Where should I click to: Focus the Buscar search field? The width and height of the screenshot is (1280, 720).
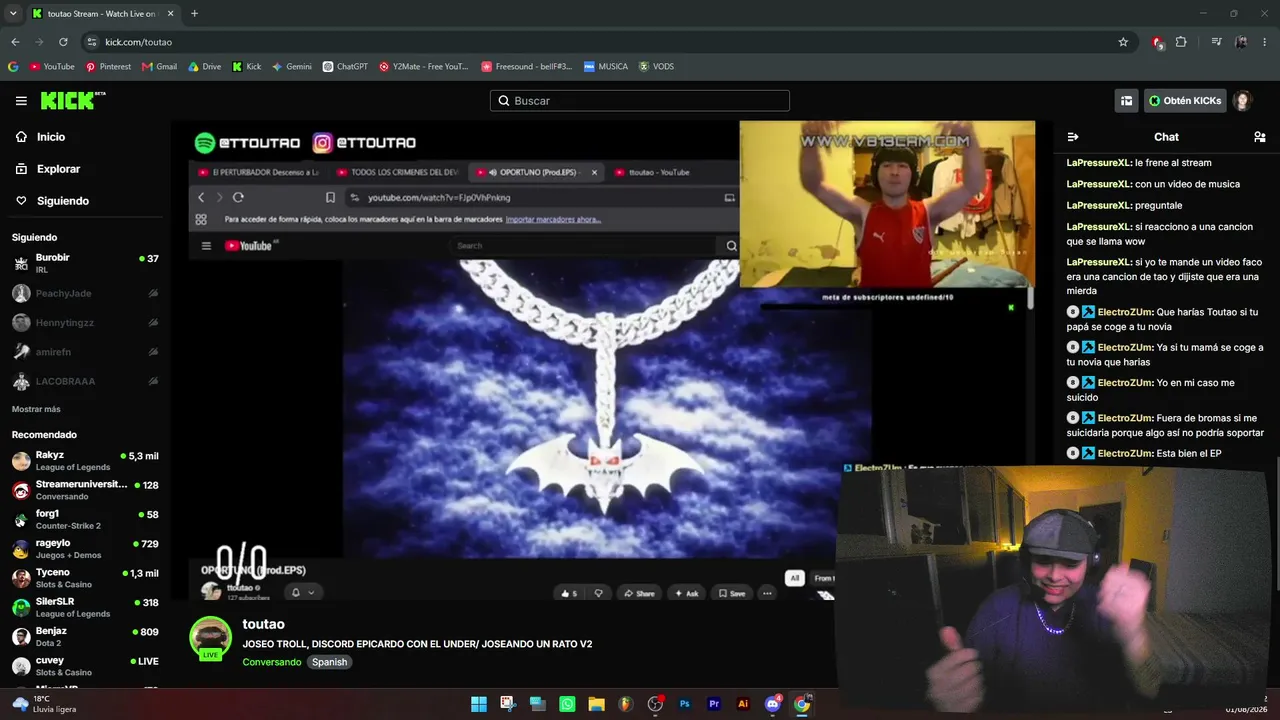(640, 101)
